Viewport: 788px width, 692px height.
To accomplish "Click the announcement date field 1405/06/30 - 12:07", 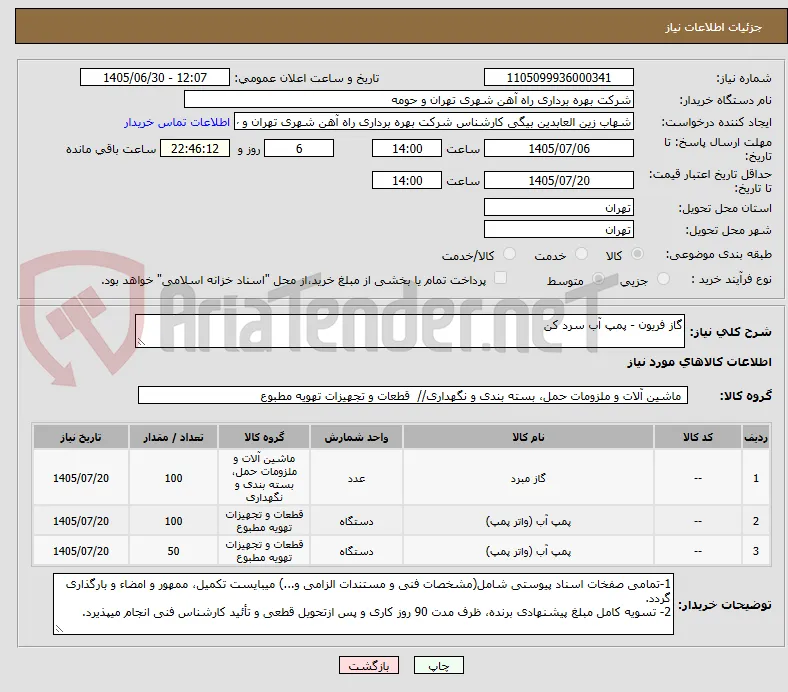I will coord(155,77).
